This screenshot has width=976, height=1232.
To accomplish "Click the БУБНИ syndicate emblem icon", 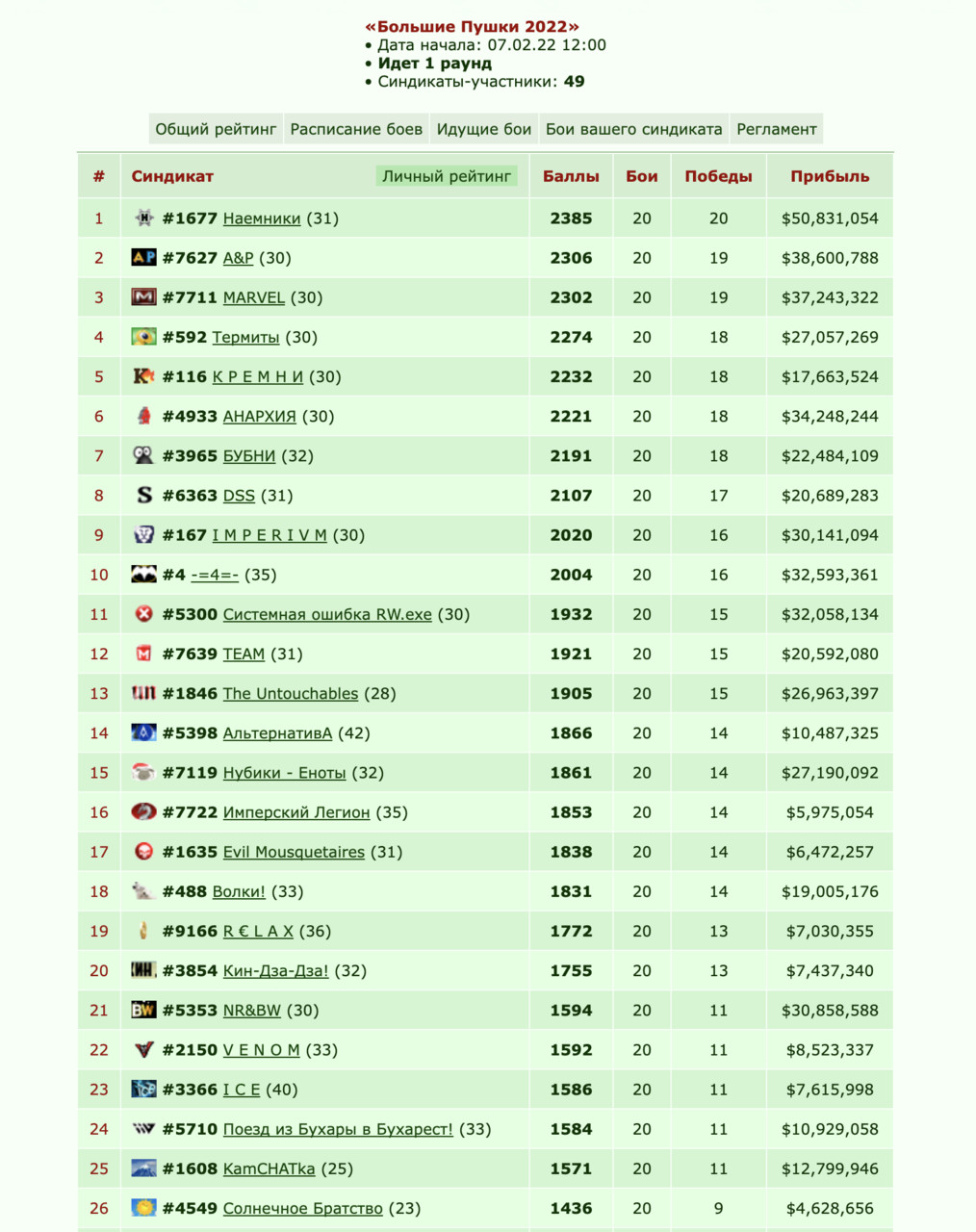I will click(143, 455).
